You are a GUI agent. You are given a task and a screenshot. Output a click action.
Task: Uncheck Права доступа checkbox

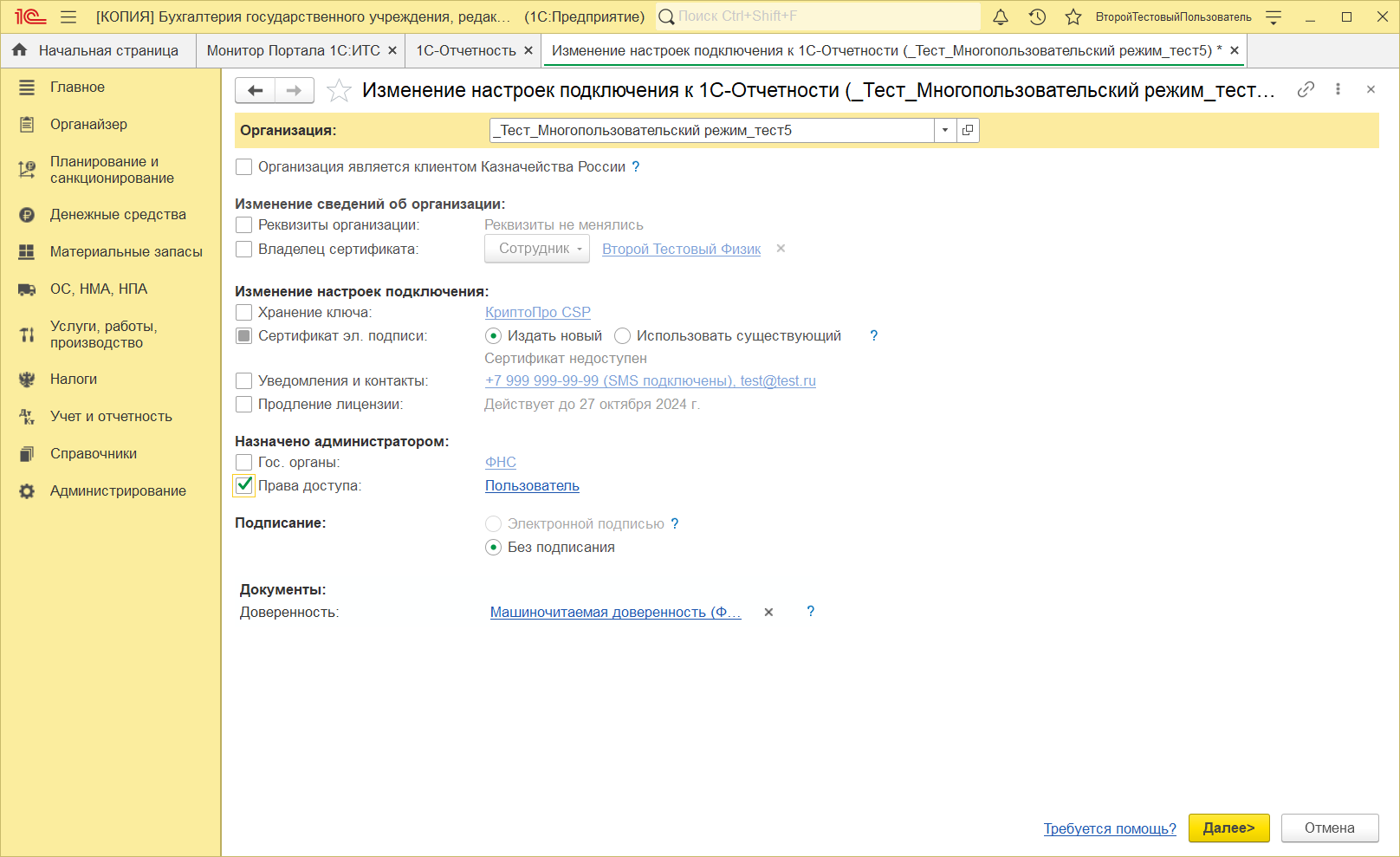244,485
